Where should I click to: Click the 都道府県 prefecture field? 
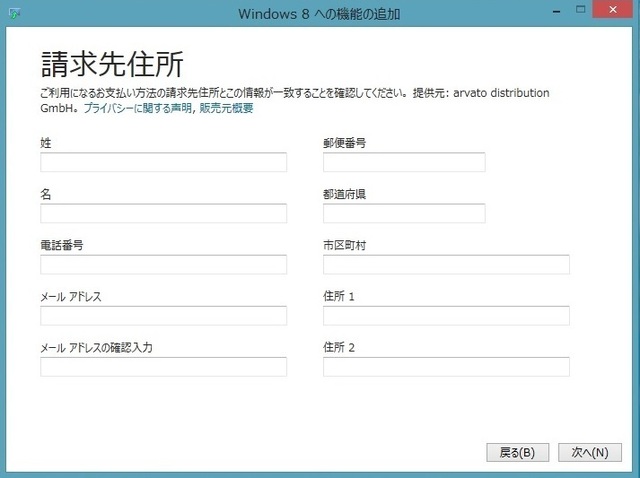tap(404, 213)
